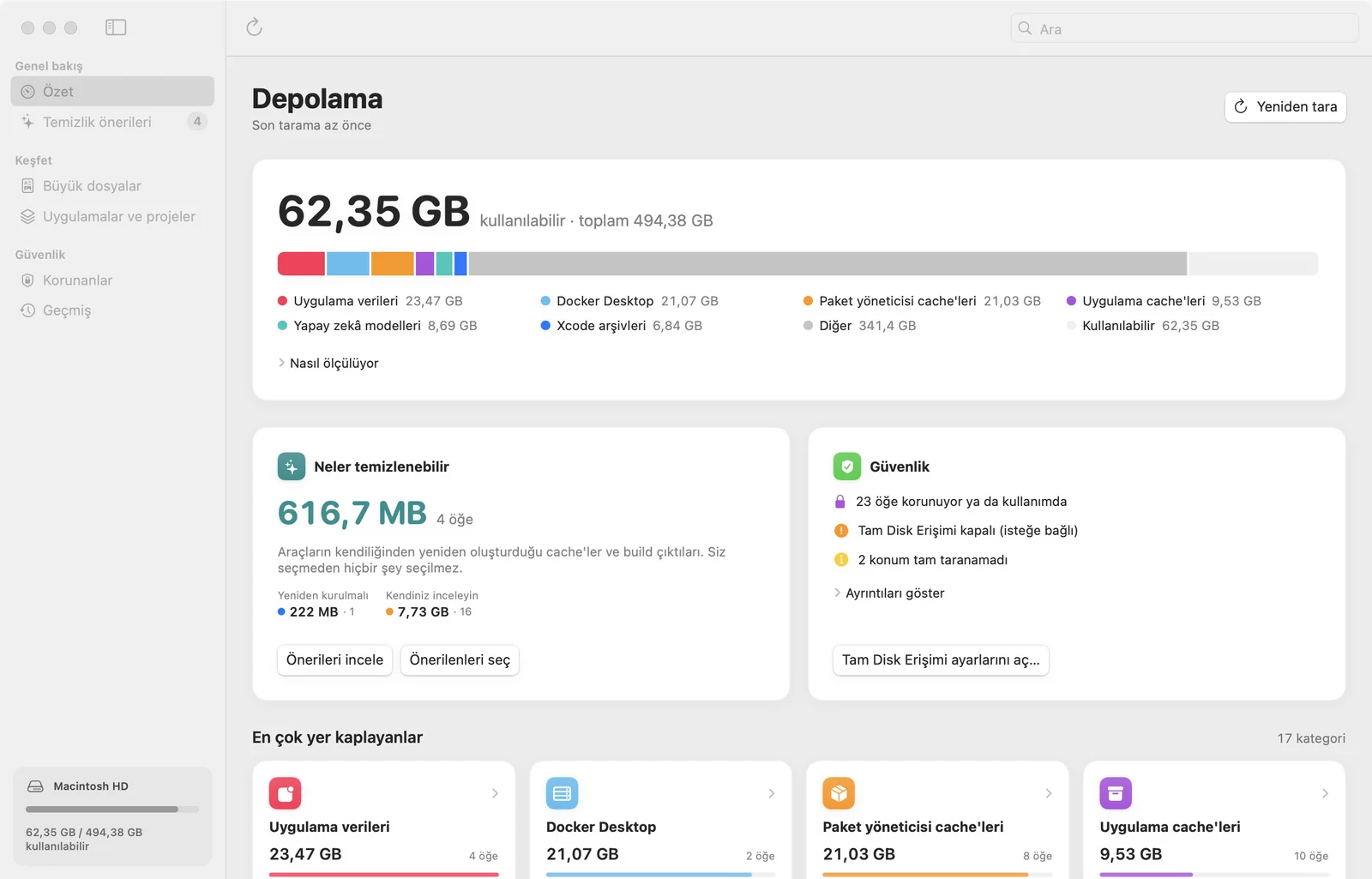Click the yellow info icon for unscanned locations
1372x879 pixels.
tap(841, 560)
